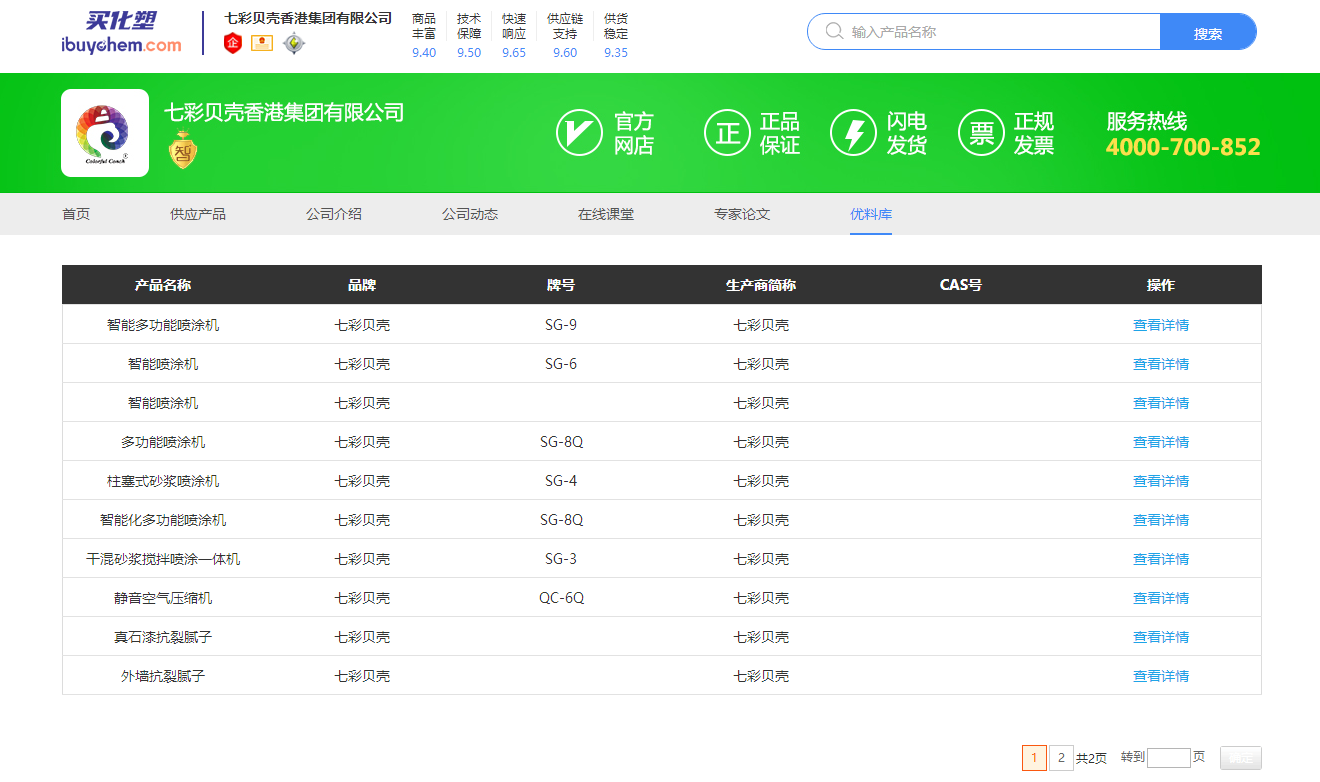
Task: View details for 外墙抗裂腻子
Action: point(1161,676)
